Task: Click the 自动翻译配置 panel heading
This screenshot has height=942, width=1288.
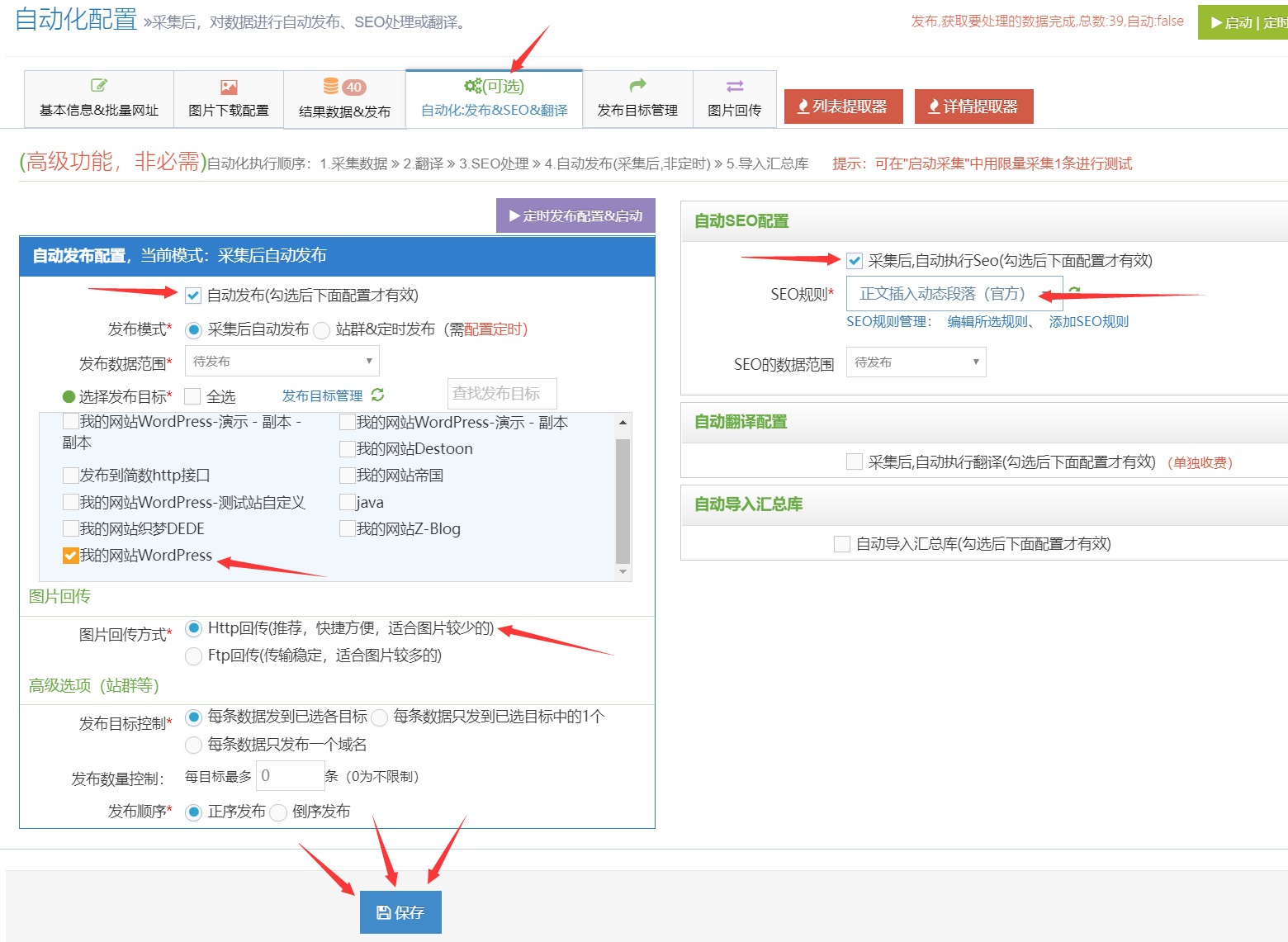Action: 741,422
